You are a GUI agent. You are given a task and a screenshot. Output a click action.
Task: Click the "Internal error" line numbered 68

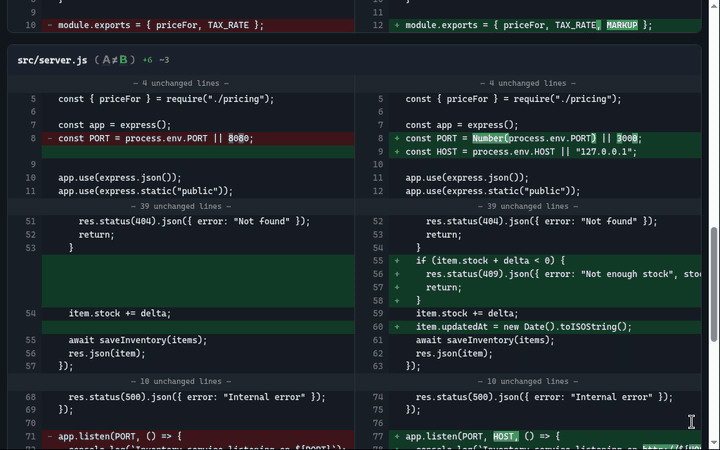[197, 397]
